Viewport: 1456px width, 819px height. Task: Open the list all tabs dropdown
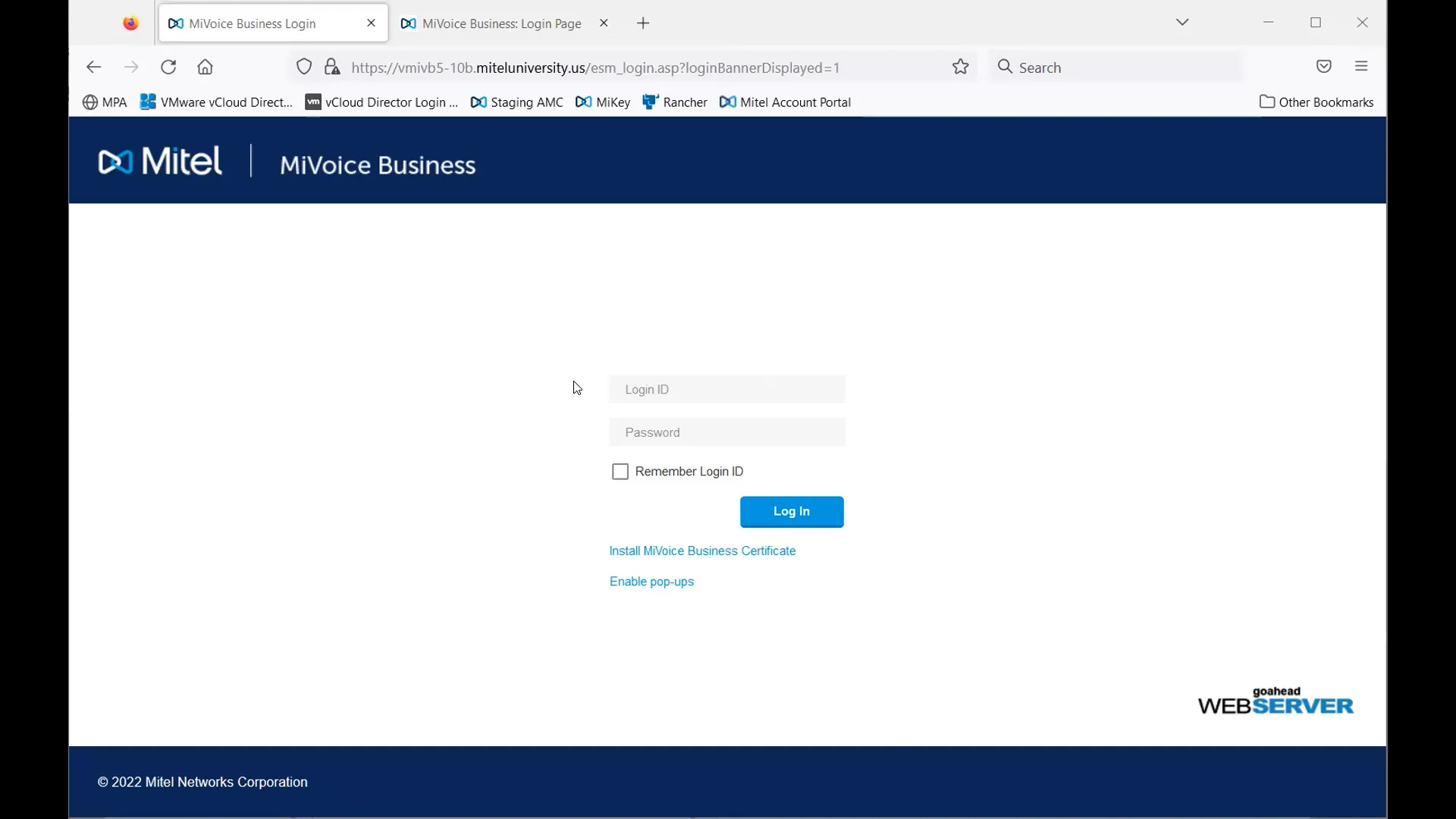[x=1183, y=22]
